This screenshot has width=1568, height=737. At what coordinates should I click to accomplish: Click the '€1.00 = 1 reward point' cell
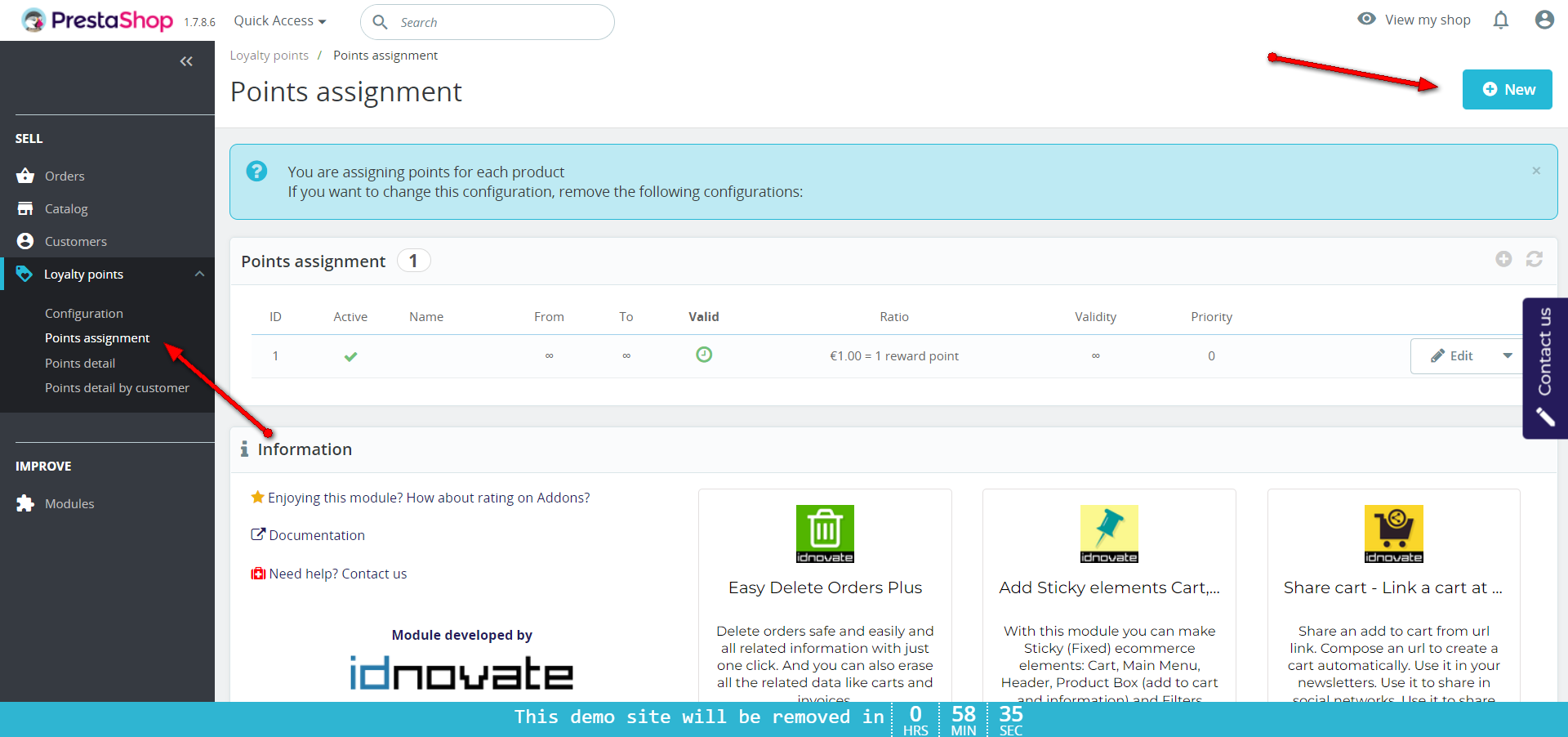click(x=894, y=355)
